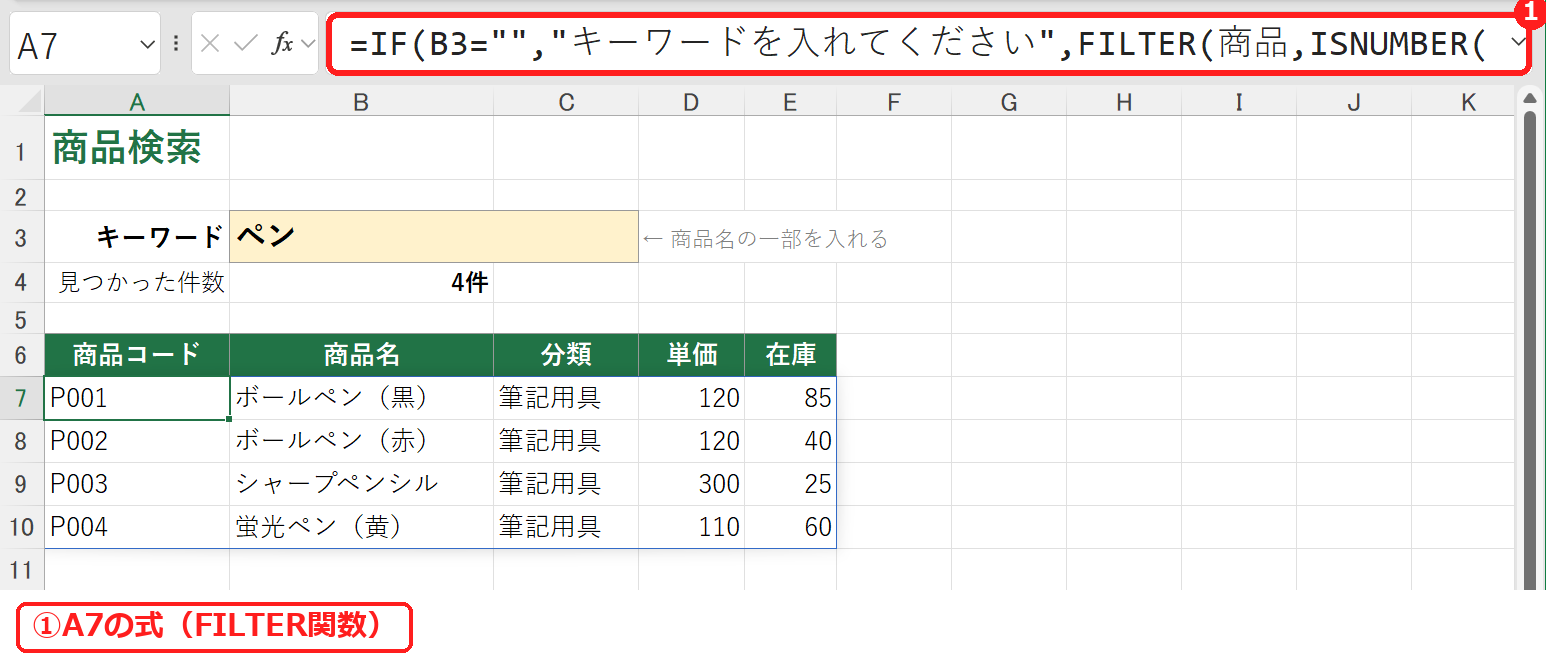Click the Cancel X icon in formula bar
1546x660 pixels.
point(210,43)
